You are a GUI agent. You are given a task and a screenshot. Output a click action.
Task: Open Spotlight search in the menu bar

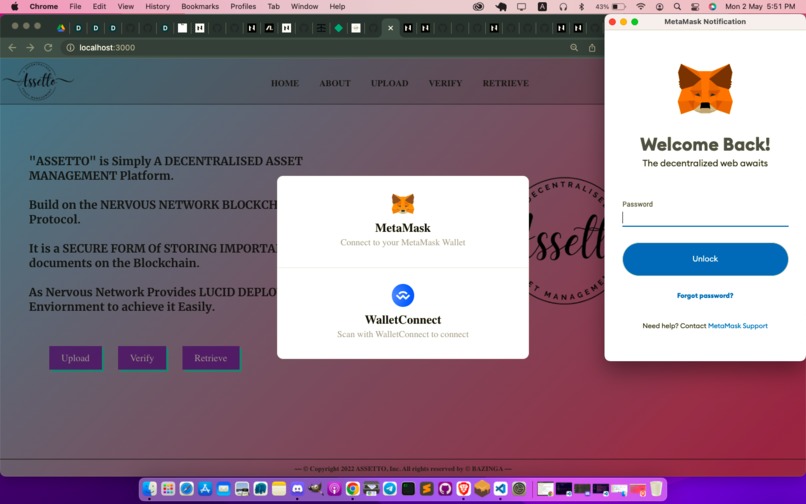(677, 6)
